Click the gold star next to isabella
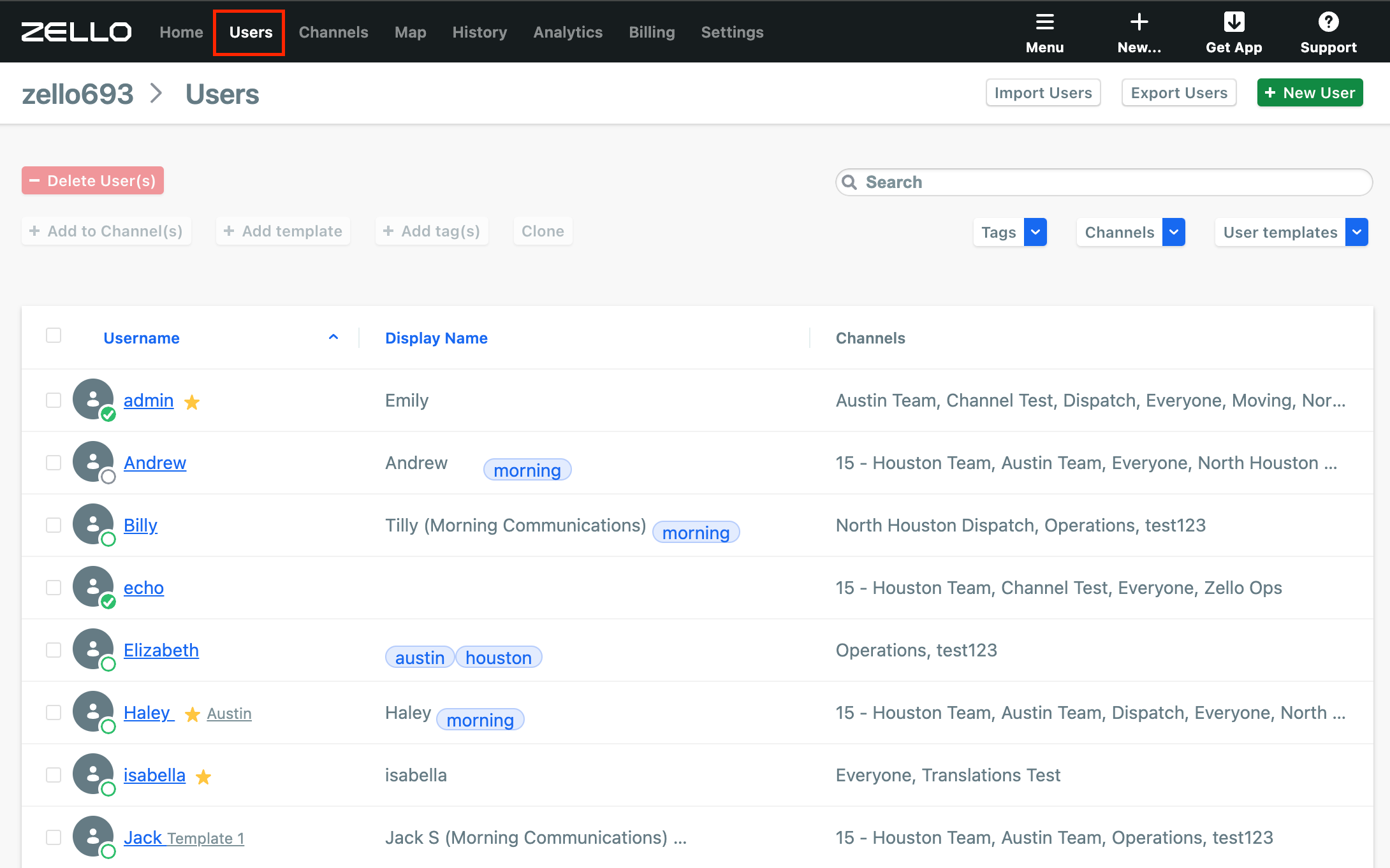 point(203,777)
